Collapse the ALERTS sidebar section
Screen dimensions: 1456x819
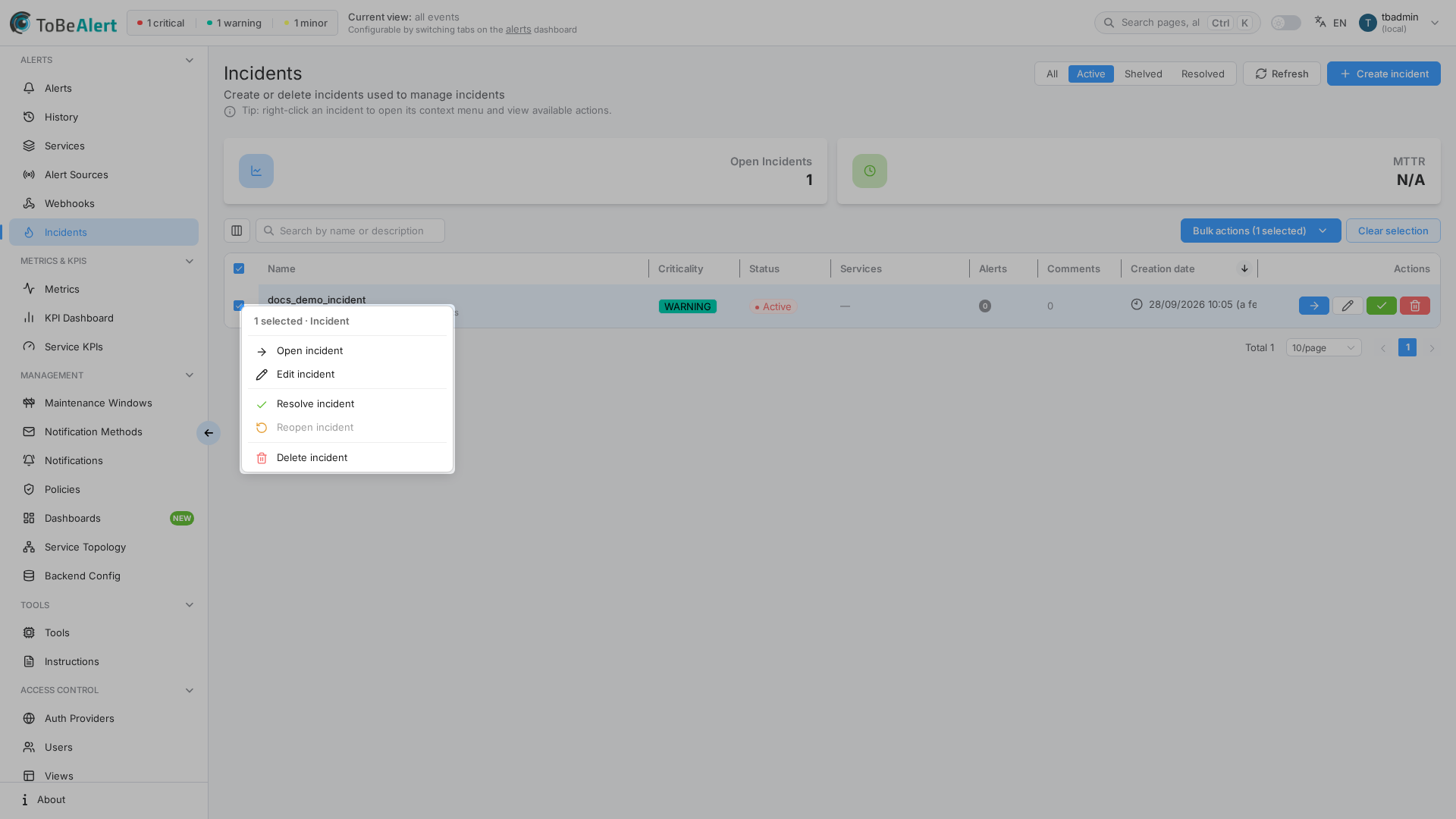[190, 60]
